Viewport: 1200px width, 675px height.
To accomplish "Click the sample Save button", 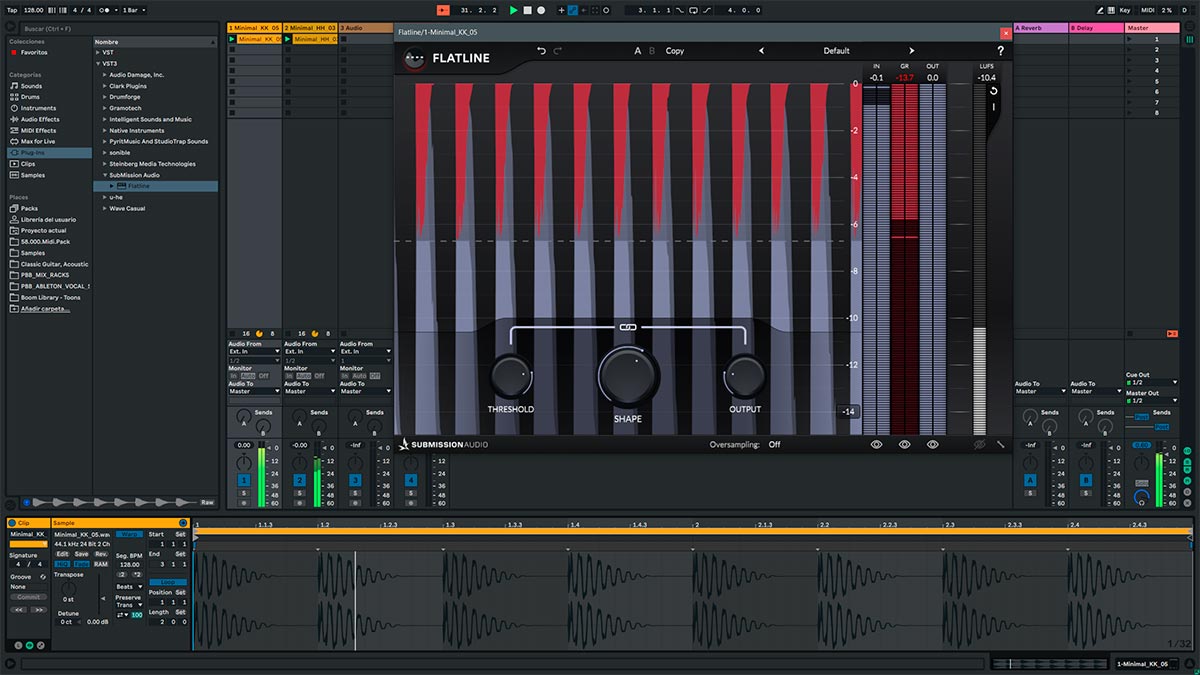I will (81, 553).
